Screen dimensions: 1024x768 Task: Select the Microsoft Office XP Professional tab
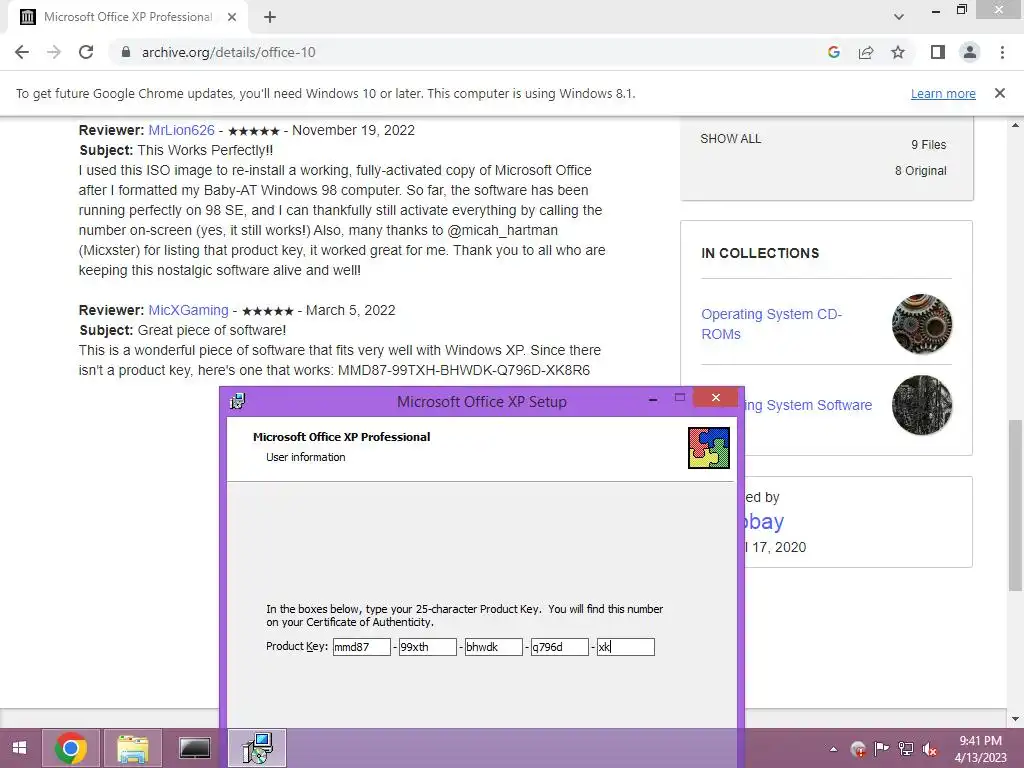[128, 17]
